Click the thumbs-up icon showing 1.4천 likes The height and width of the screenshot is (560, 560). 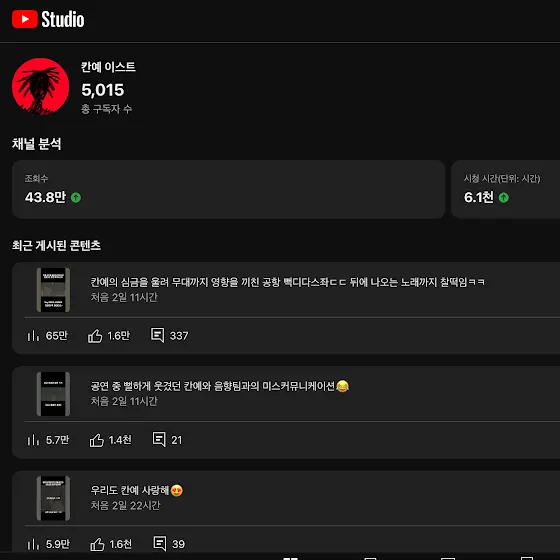coord(96,440)
